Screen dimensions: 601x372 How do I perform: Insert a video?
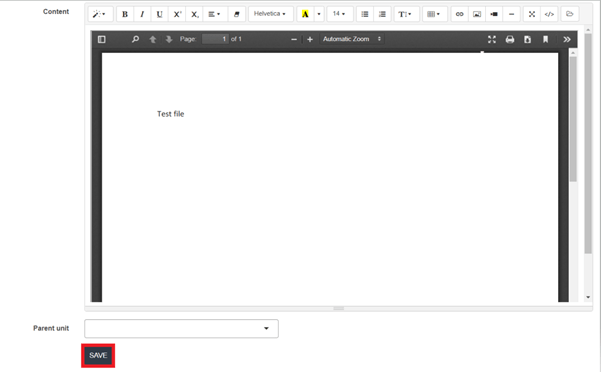494,14
